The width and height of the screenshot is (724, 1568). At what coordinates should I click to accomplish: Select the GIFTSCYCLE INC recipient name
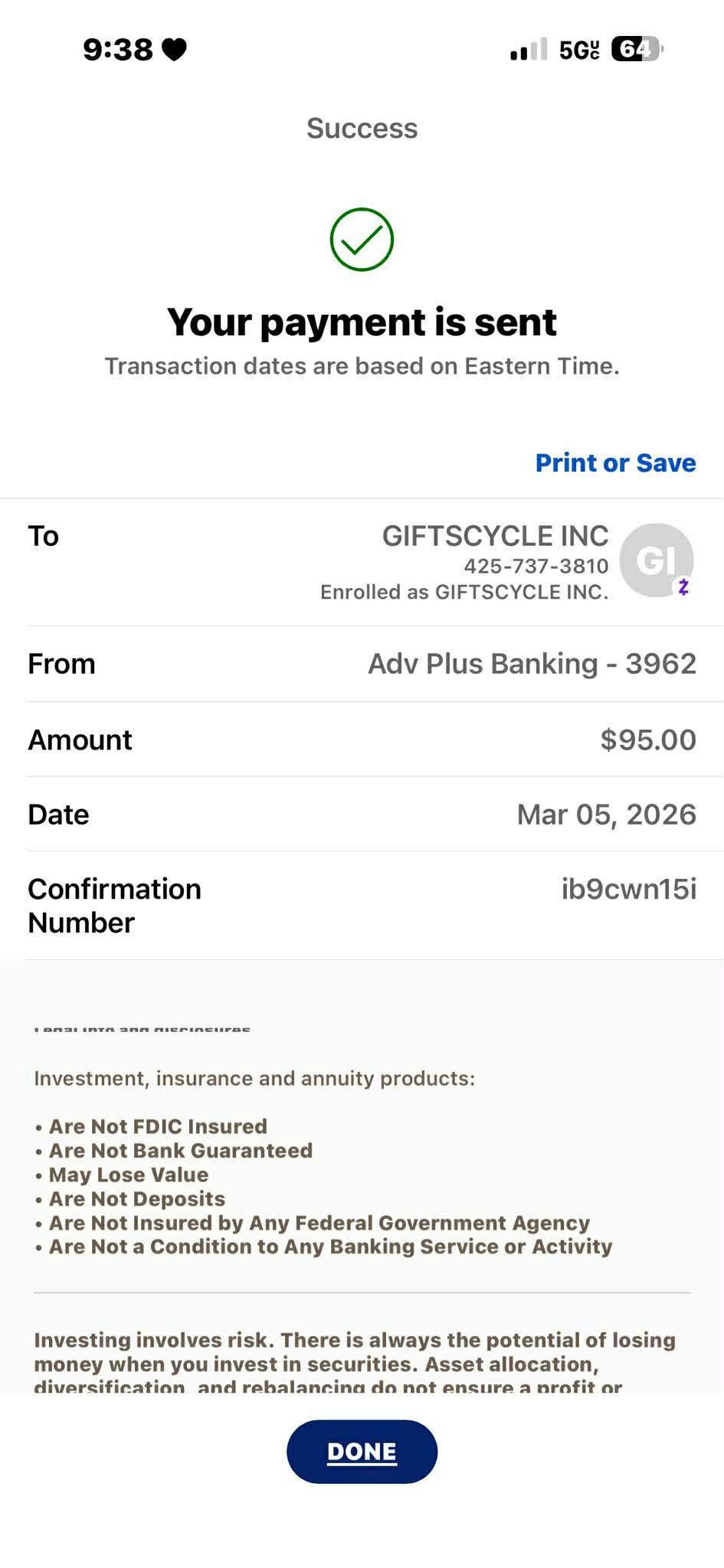tap(495, 536)
